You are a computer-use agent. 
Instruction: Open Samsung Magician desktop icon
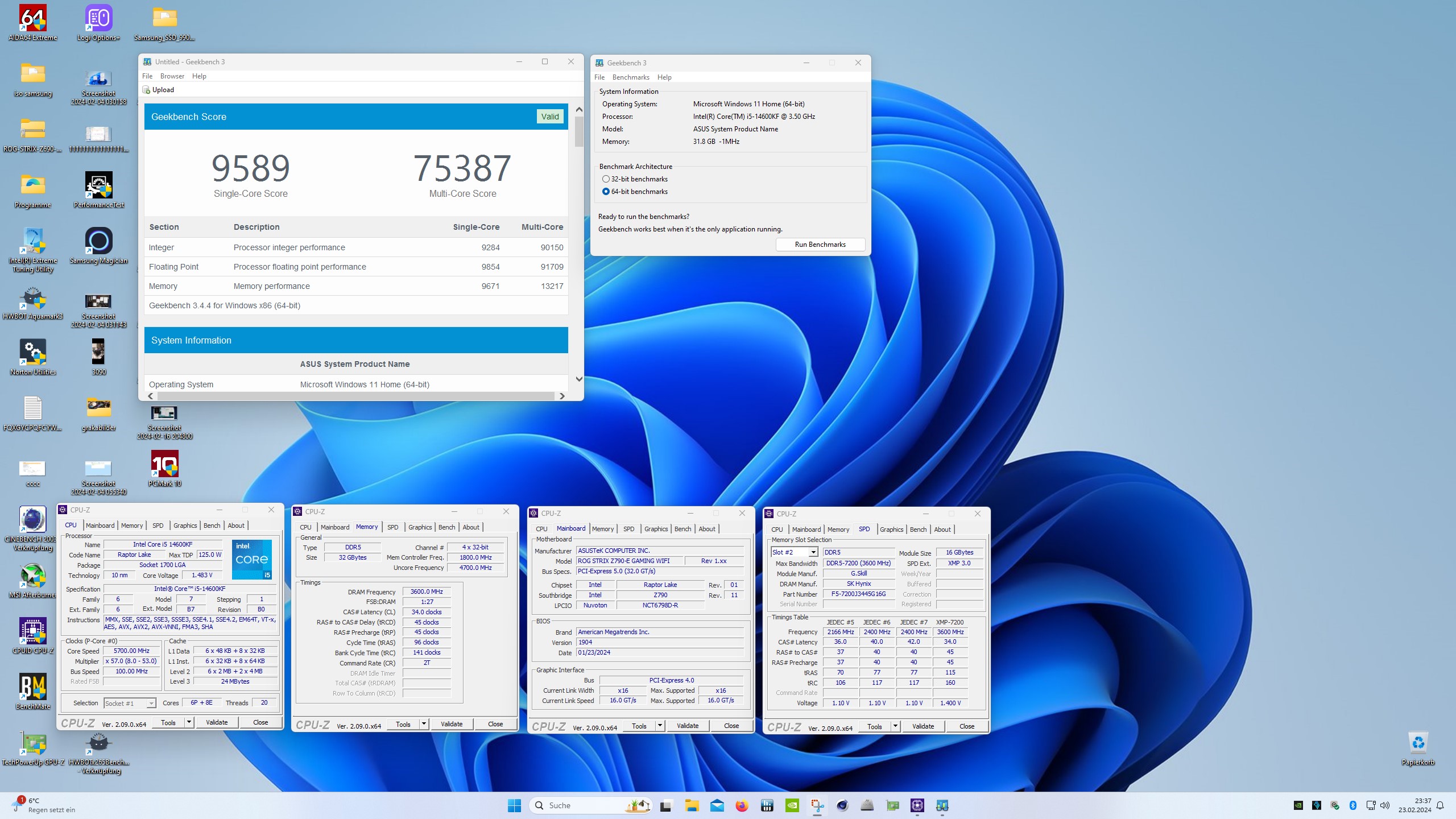coord(98,246)
